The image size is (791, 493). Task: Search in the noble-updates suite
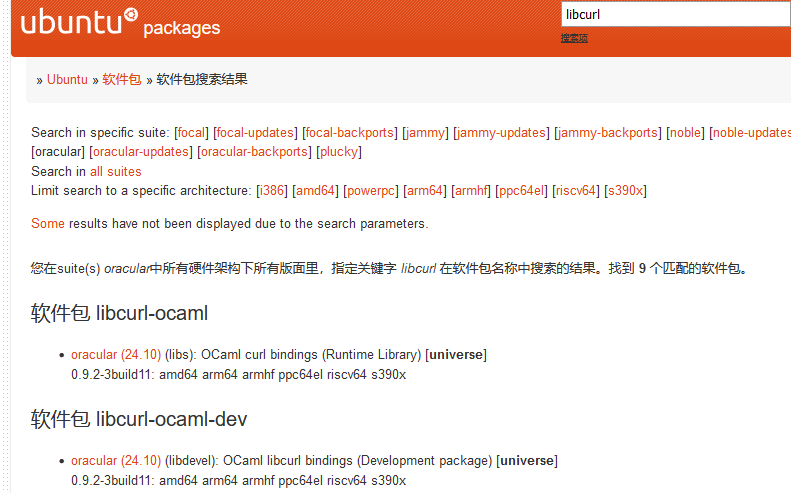click(752, 133)
